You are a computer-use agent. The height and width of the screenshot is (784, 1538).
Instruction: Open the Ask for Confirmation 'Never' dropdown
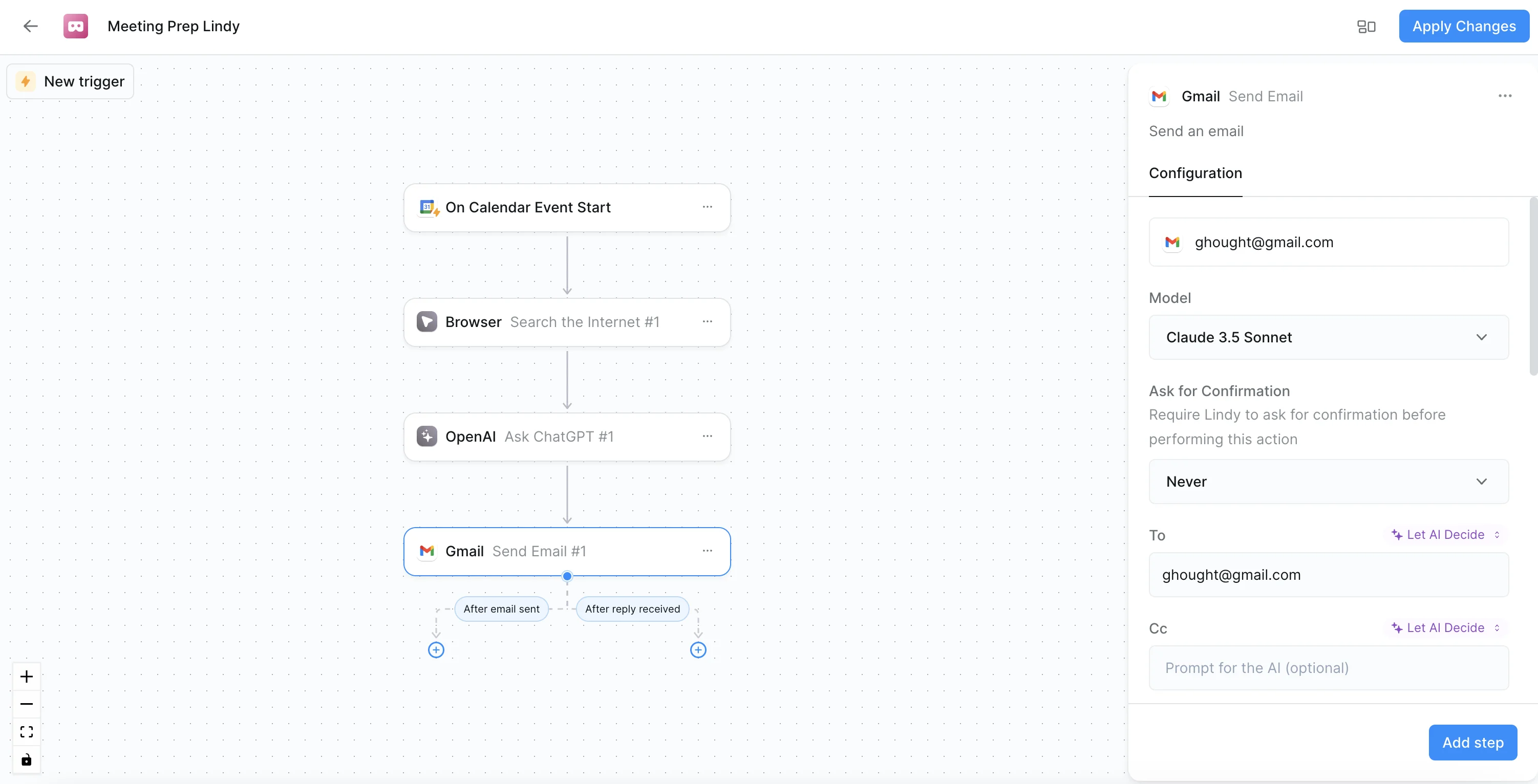(1328, 482)
